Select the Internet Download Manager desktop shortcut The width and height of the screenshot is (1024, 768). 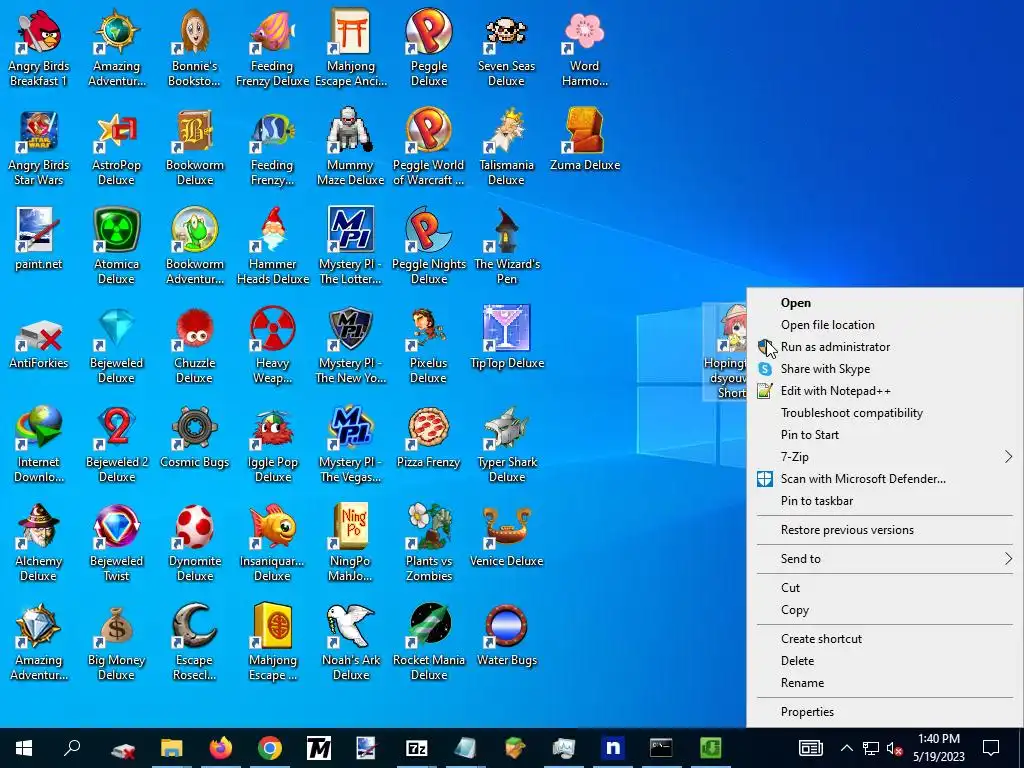tap(39, 428)
